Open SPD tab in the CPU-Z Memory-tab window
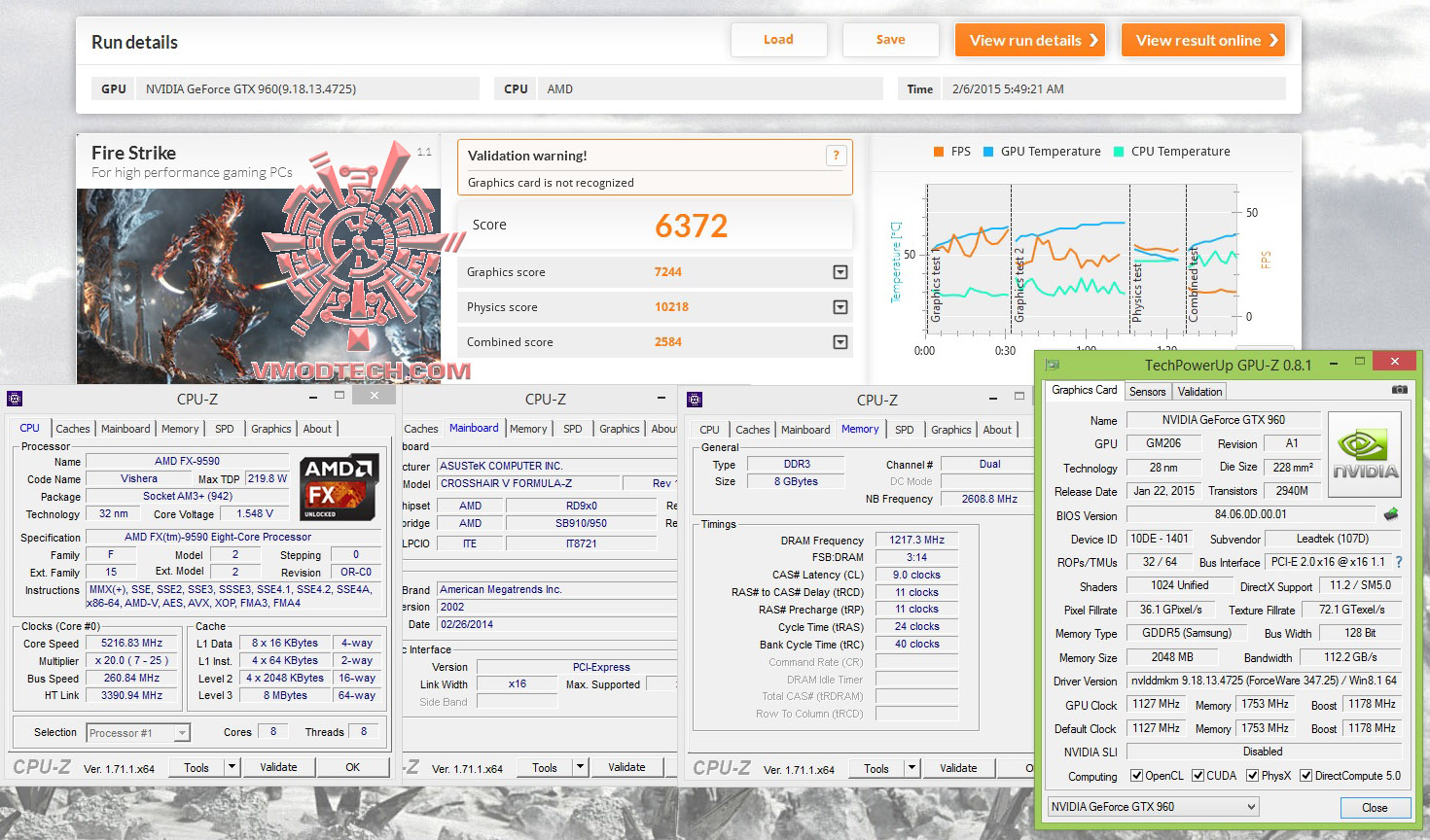Viewport: 1430px width, 840px height. click(x=905, y=430)
